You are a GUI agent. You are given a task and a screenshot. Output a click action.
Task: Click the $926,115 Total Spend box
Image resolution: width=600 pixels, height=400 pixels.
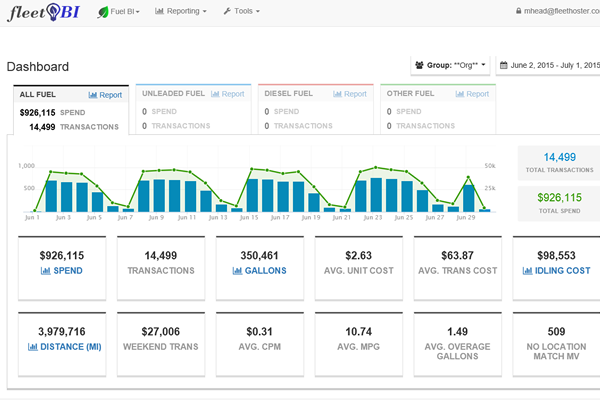point(559,204)
